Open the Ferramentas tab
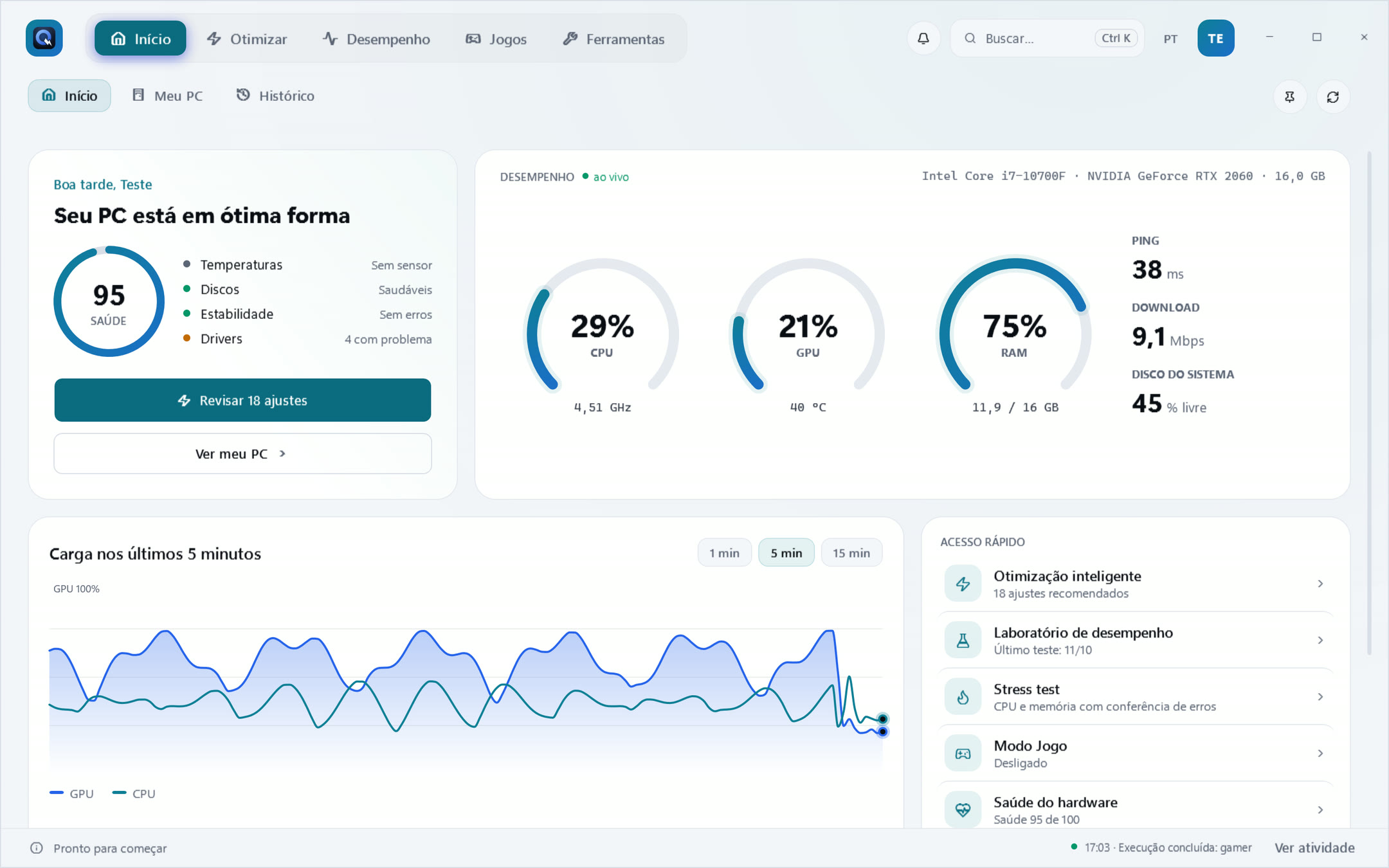1389x868 pixels. click(613, 39)
